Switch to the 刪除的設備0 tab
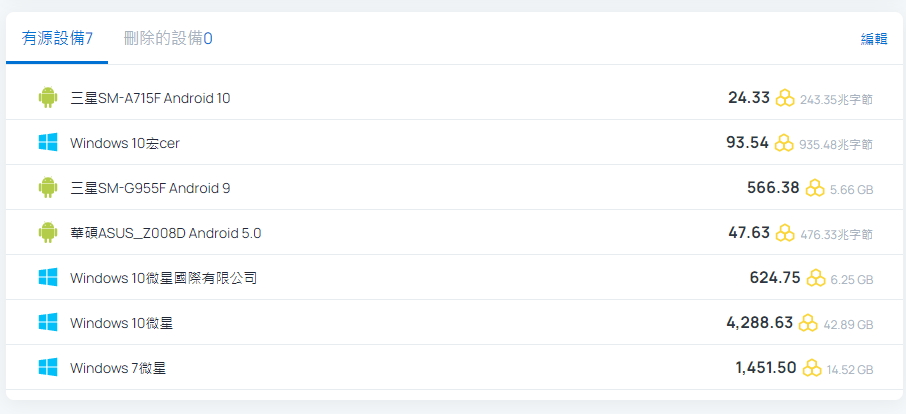The height and width of the screenshot is (414, 906). tap(168, 39)
